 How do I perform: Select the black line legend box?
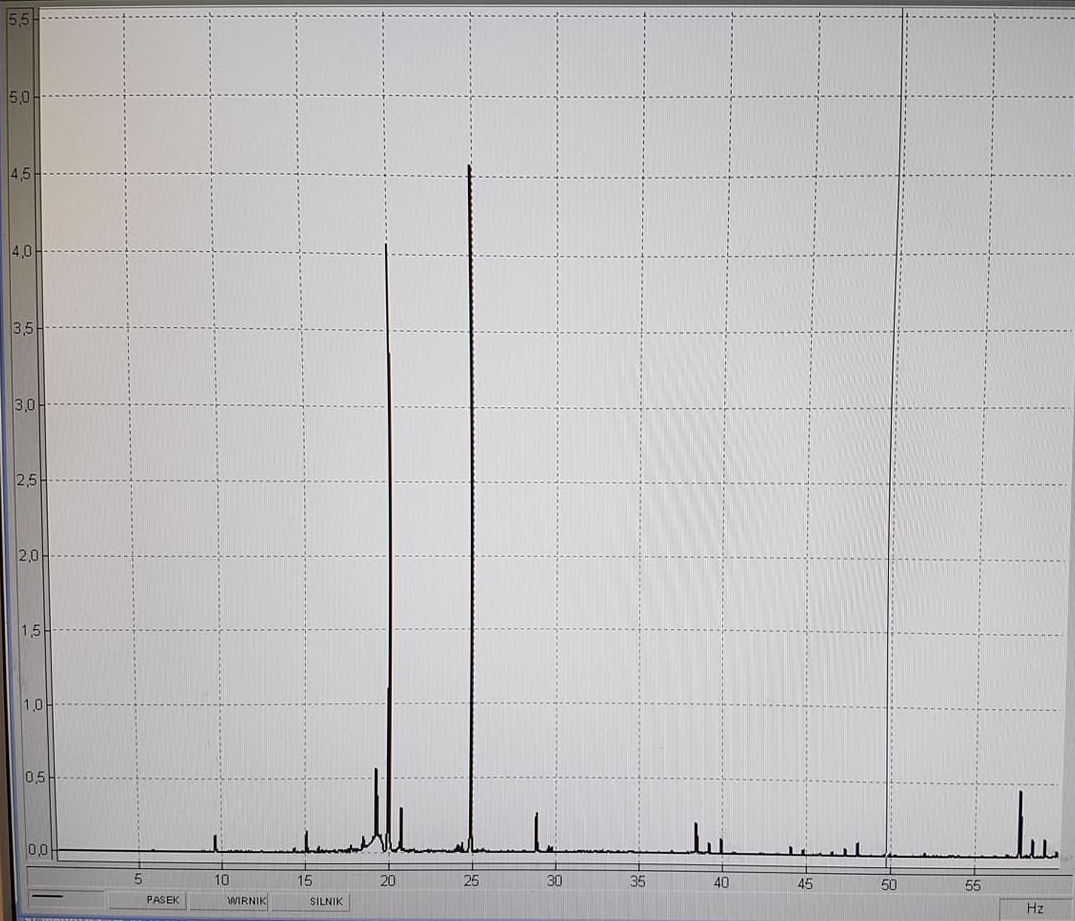click(x=67, y=899)
